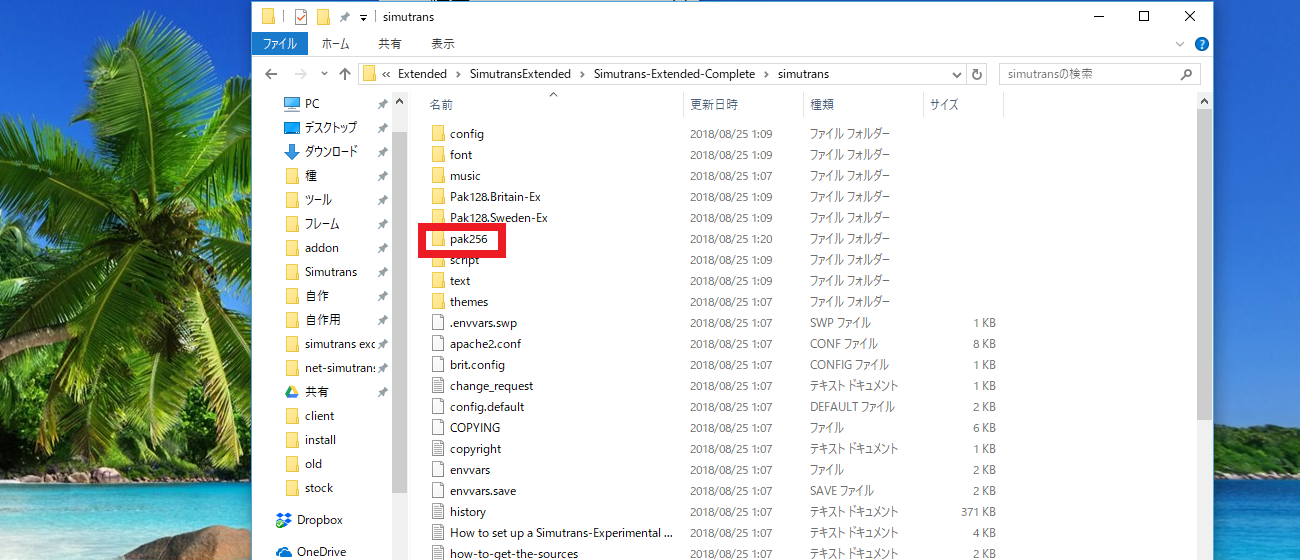Open the ツール pinned folder

pos(318,200)
